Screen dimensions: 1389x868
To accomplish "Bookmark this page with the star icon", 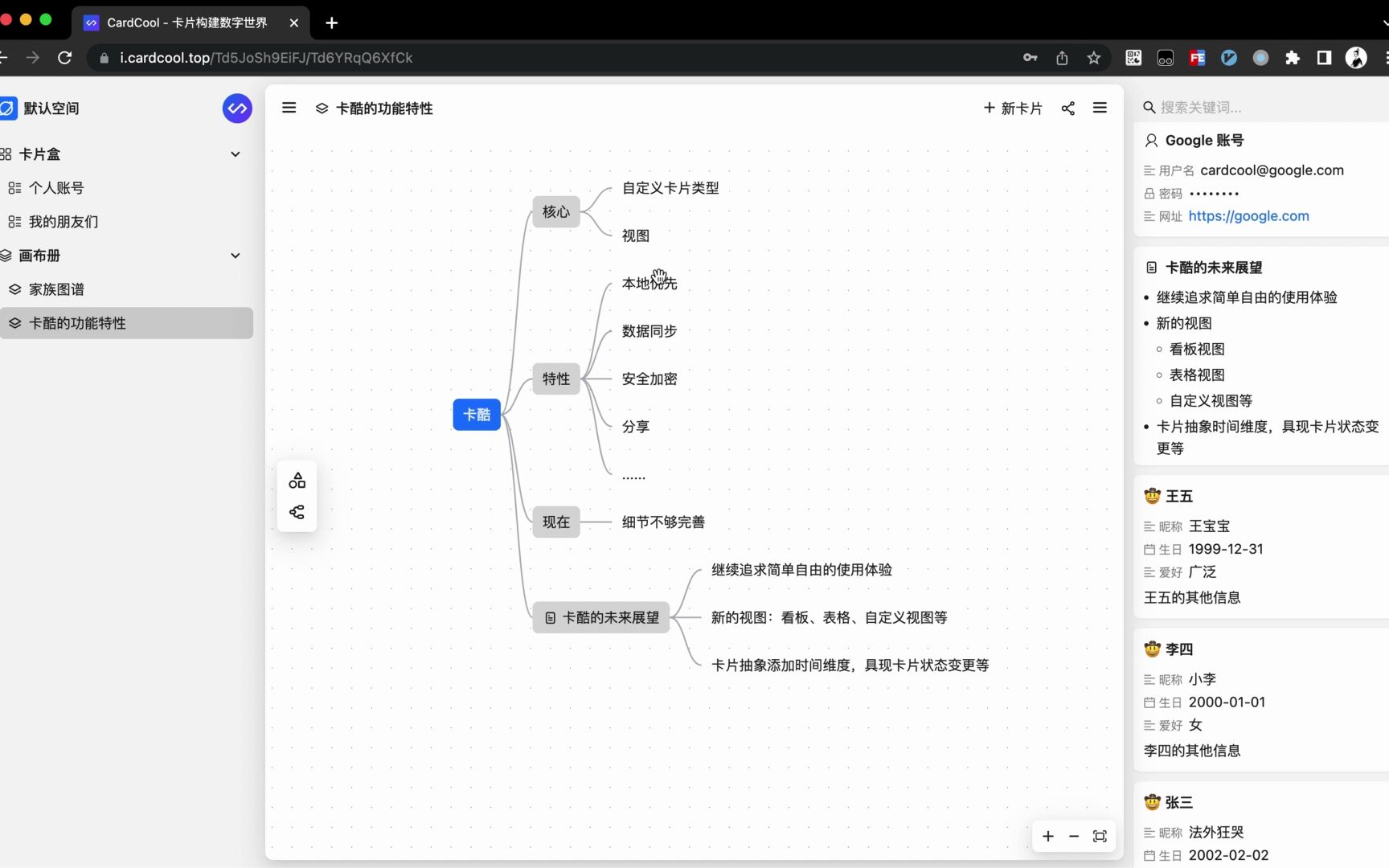I will click(1094, 58).
